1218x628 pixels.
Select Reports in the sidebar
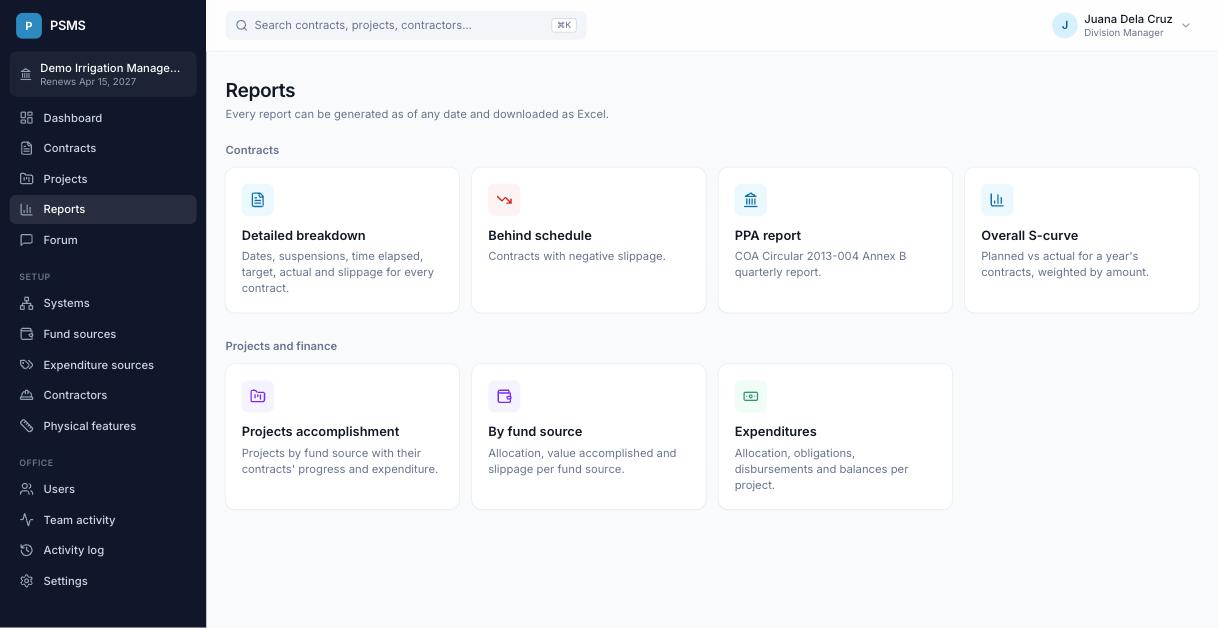[x=103, y=209]
